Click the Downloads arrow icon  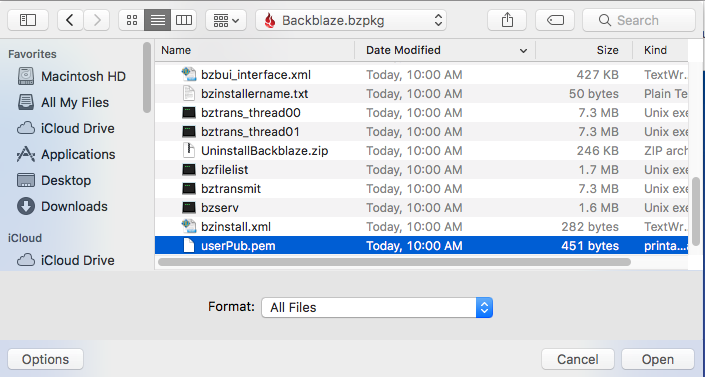click(26, 206)
